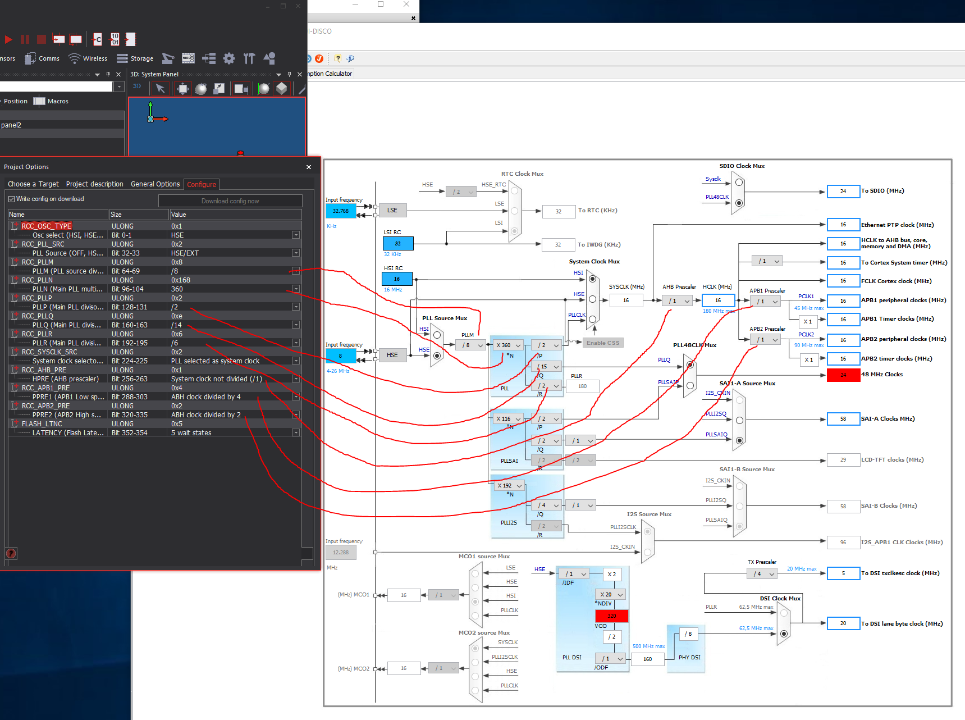
Task: Switch to the Choose a Target tab
Action: pos(33,184)
